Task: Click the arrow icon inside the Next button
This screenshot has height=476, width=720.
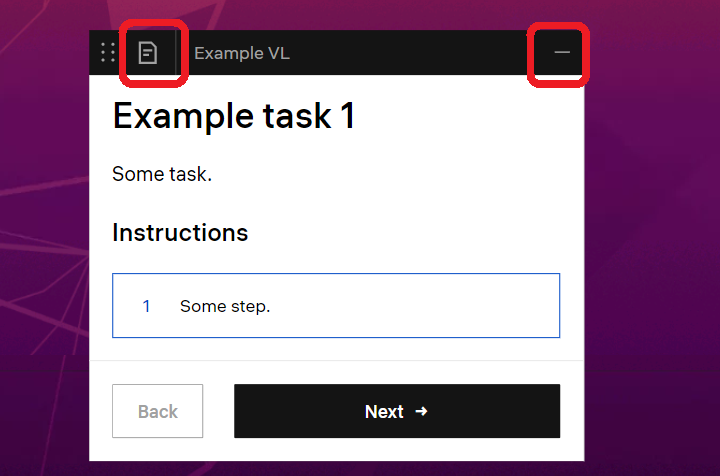Action: point(421,411)
